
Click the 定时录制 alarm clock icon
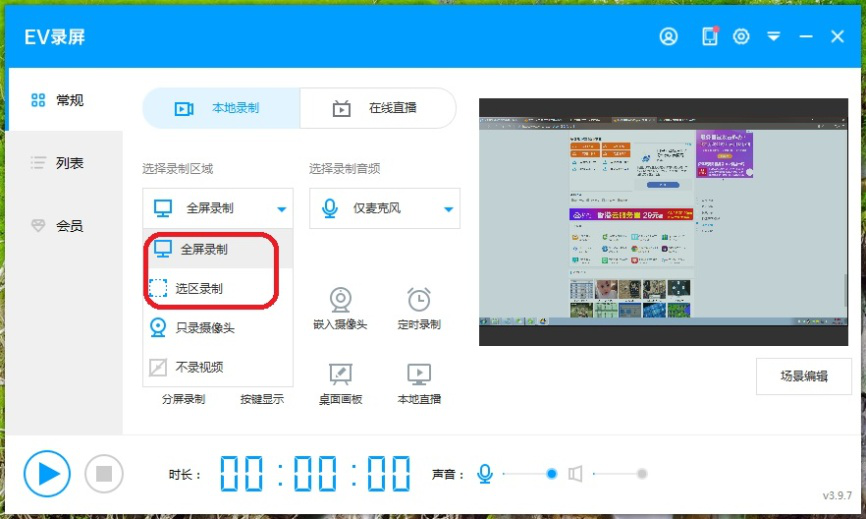click(x=419, y=300)
